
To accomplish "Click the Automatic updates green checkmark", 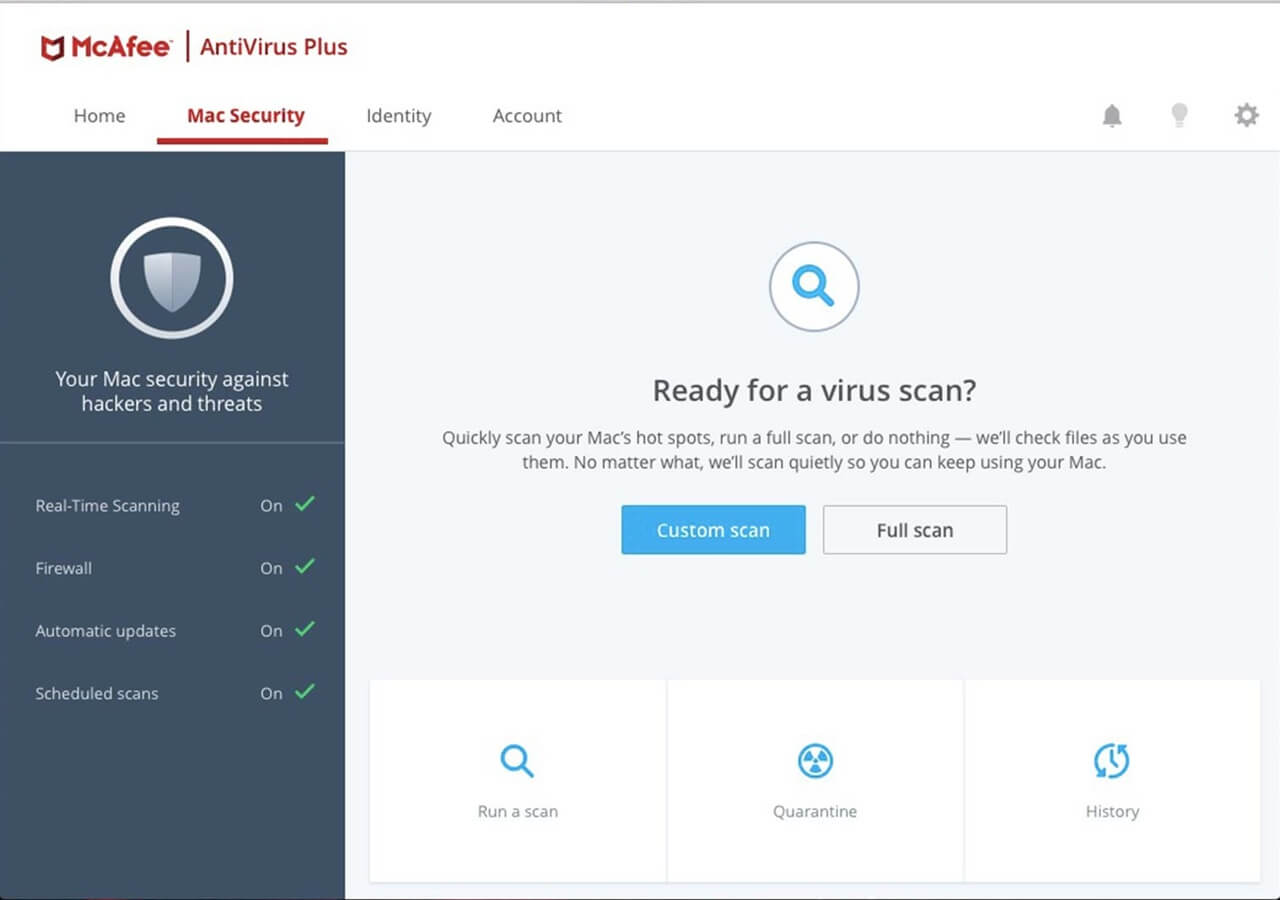I will click(x=305, y=629).
